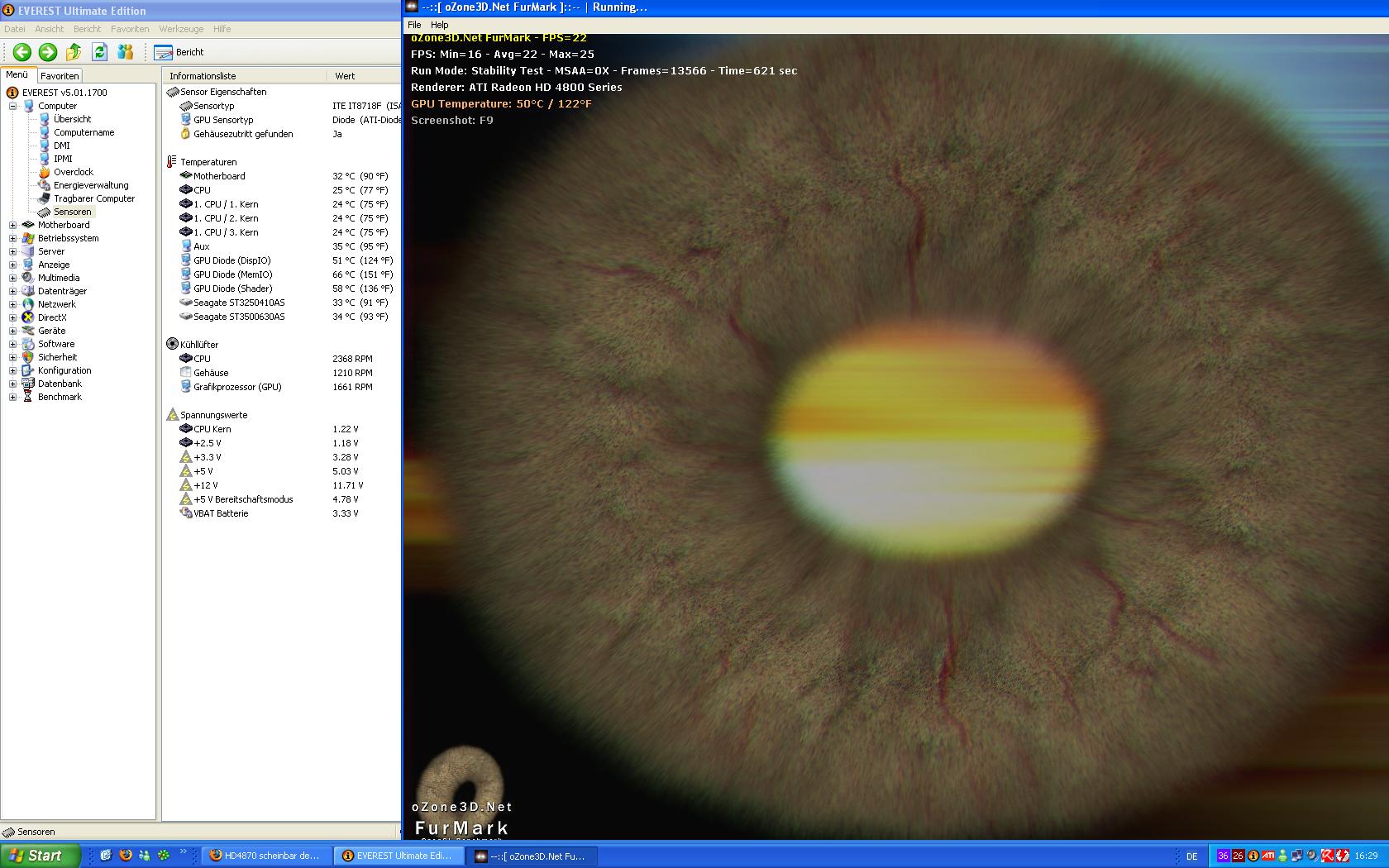Click the EVEREST info tray icon

point(1253,856)
